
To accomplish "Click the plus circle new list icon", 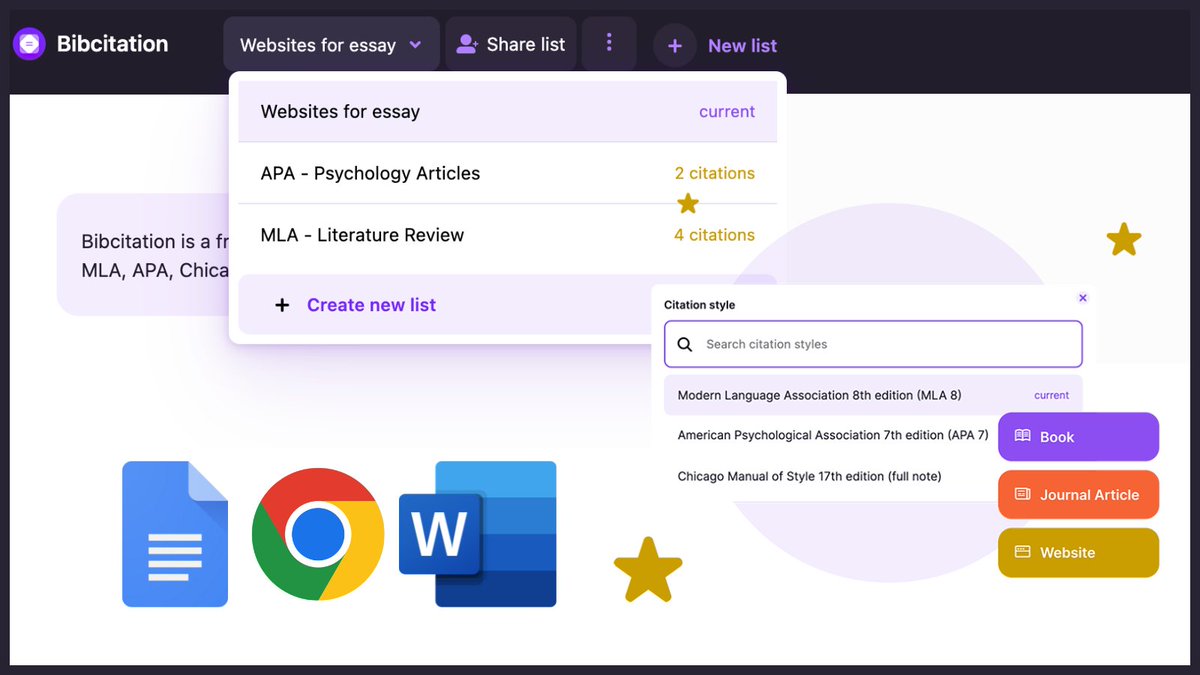I will click(675, 46).
